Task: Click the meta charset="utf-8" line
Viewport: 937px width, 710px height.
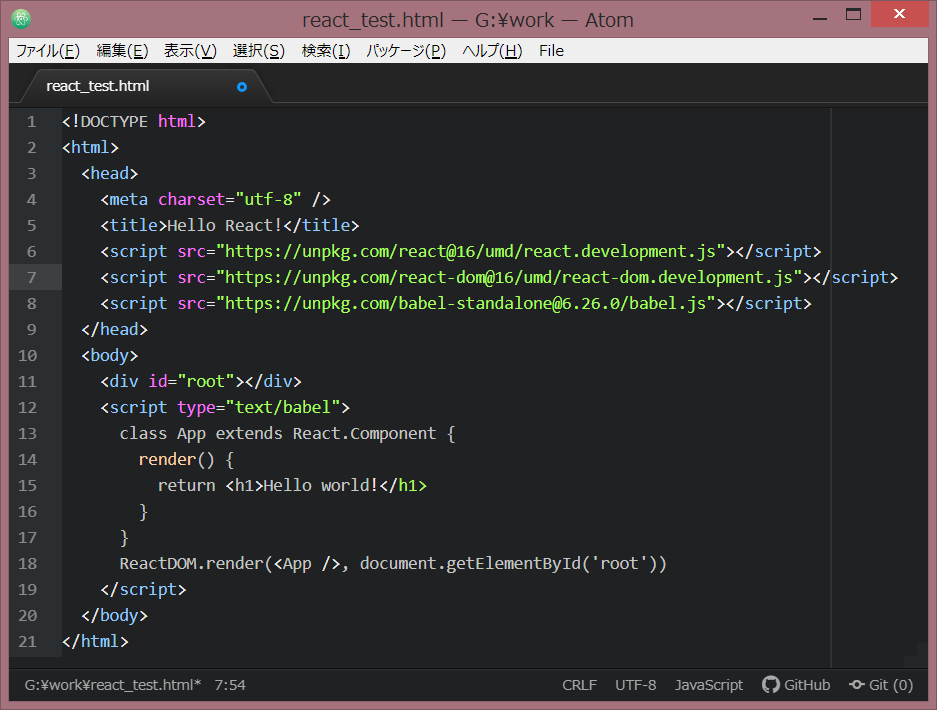Action: [215, 200]
